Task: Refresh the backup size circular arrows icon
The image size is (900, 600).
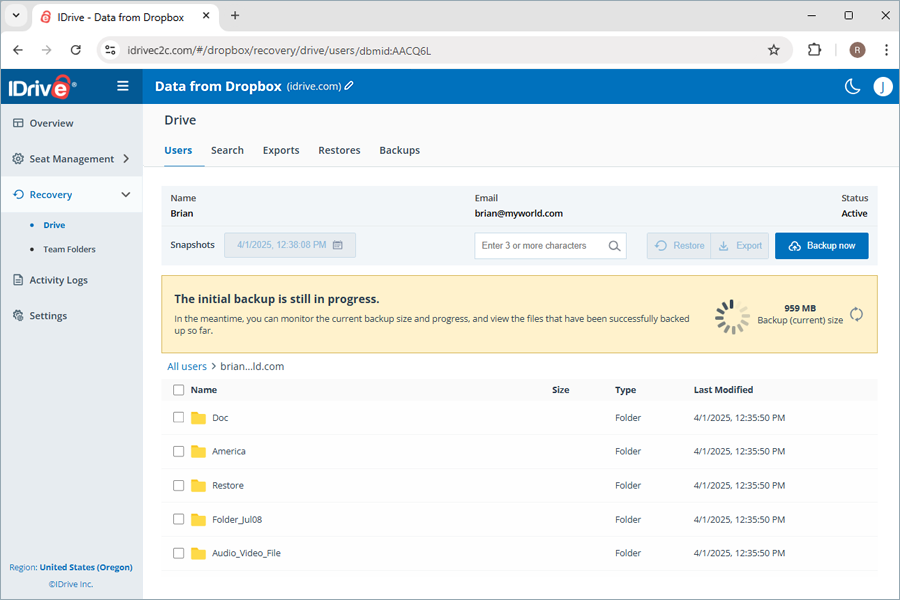Action: pos(856,314)
